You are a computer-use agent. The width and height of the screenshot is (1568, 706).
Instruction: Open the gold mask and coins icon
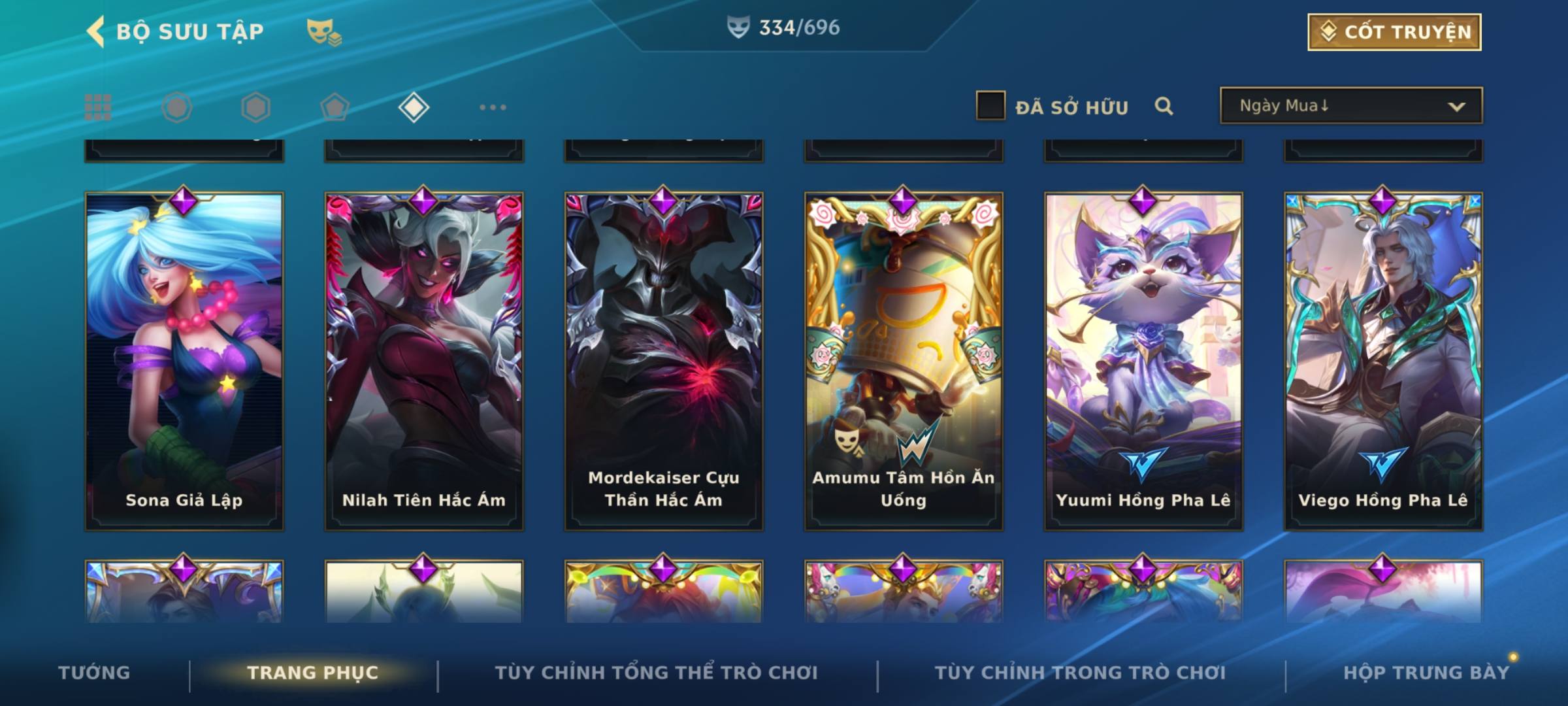click(324, 32)
